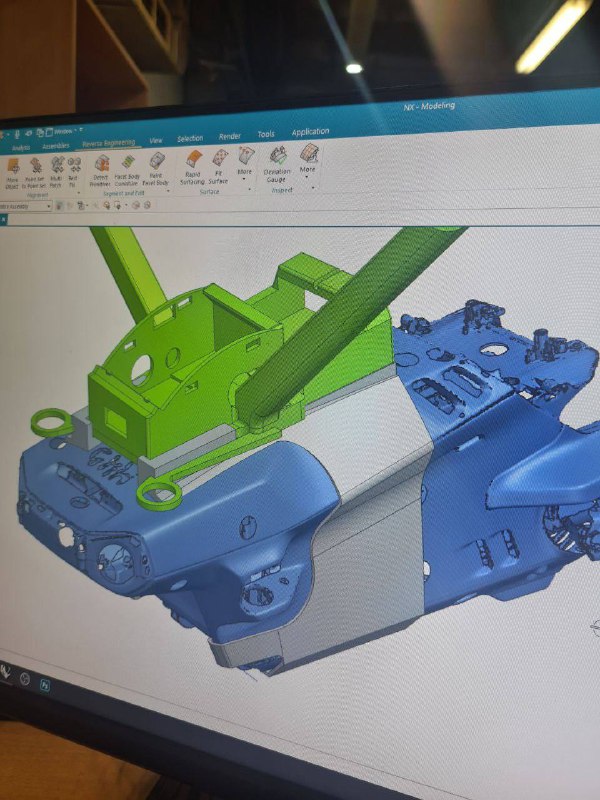
Task: Open the Entire Assembly selection scope dropdown
Action: (24, 207)
